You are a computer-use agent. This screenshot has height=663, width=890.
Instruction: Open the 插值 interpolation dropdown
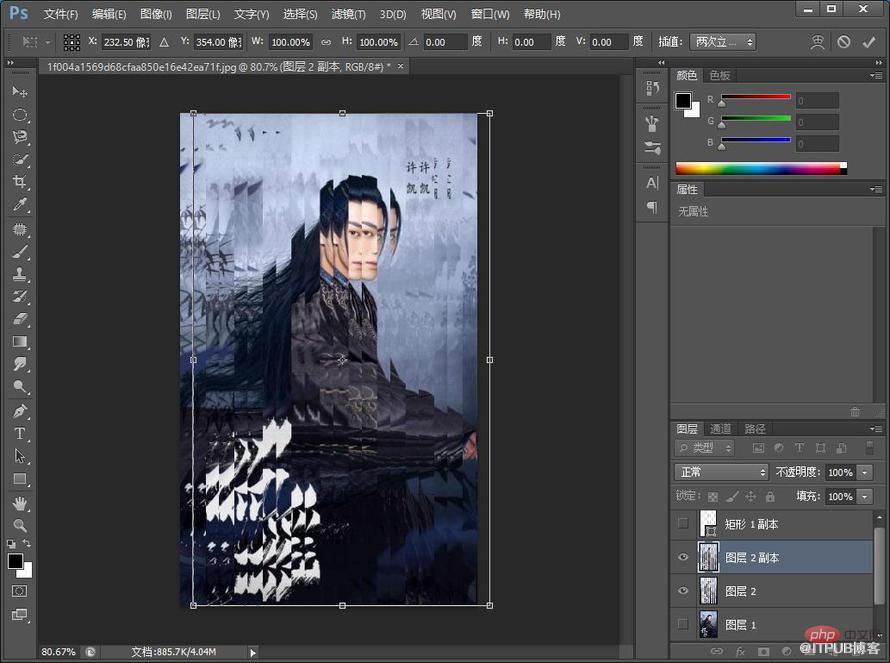[x=723, y=42]
